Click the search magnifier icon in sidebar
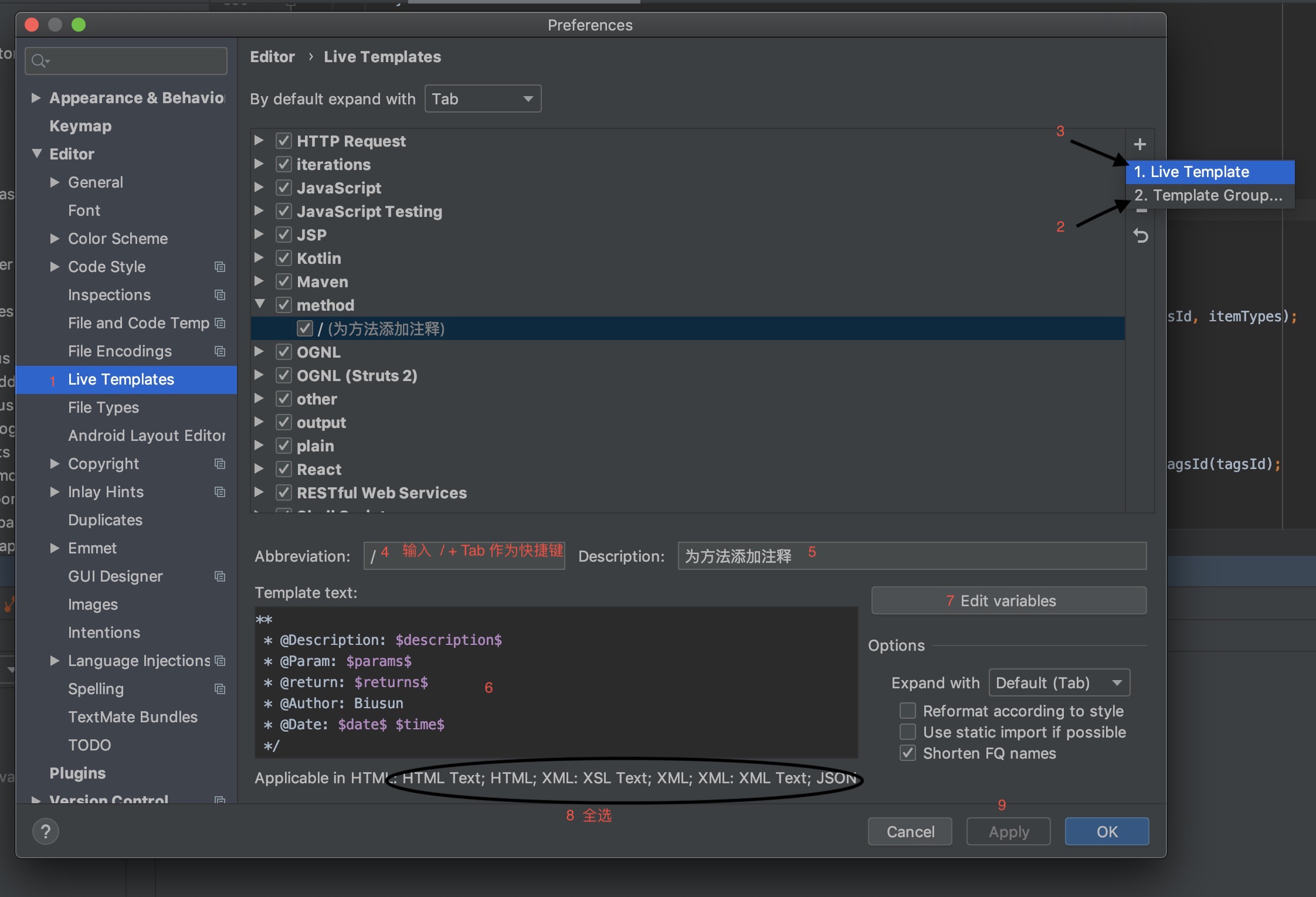1316x897 pixels. (39, 61)
